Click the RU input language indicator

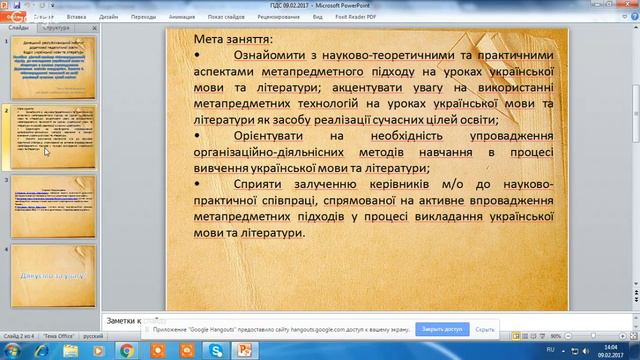point(550,350)
